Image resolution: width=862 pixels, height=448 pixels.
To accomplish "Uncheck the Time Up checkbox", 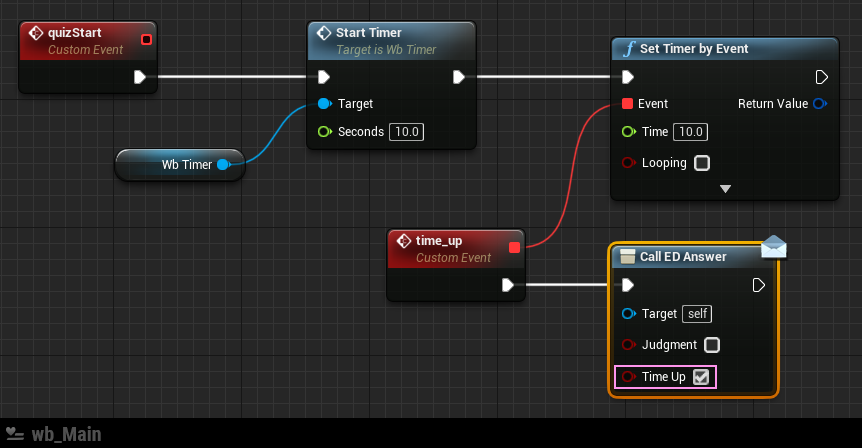I will click(x=701, y=377).
